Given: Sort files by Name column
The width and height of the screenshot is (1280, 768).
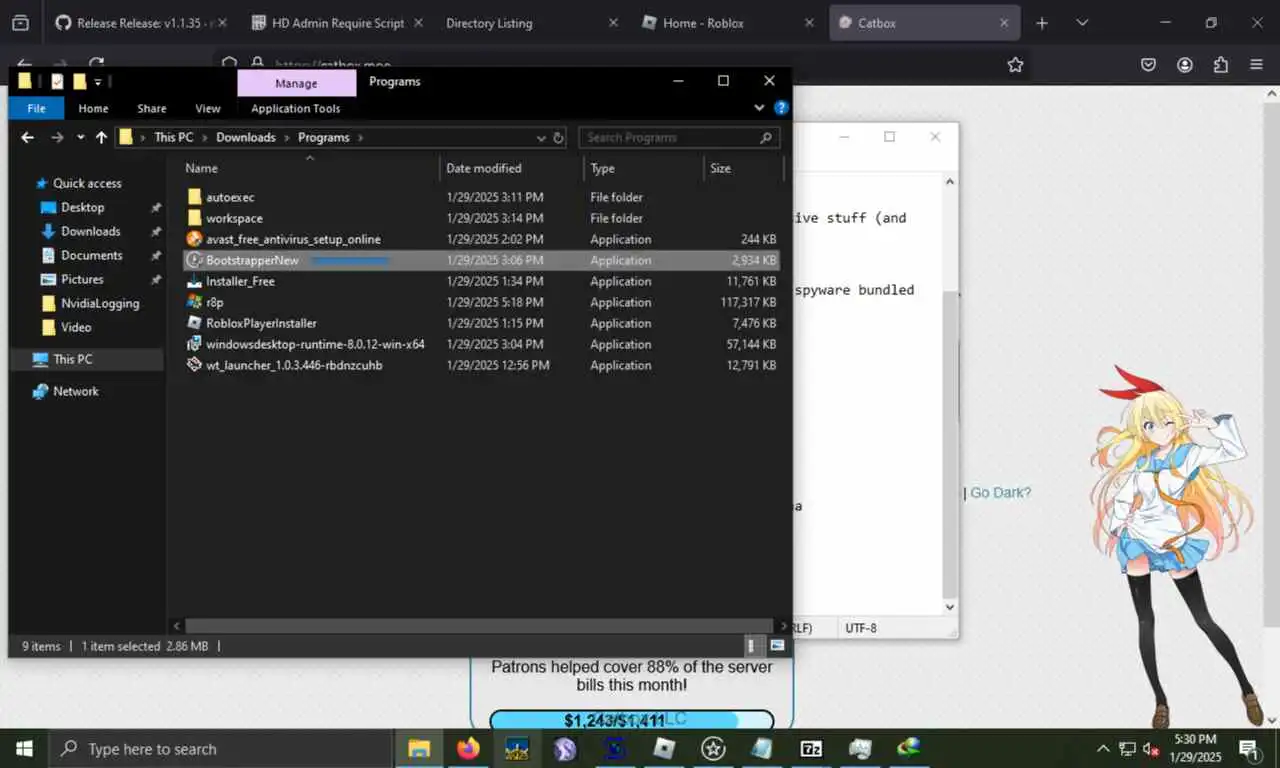Looking at the screenshot, I should 201,168.
